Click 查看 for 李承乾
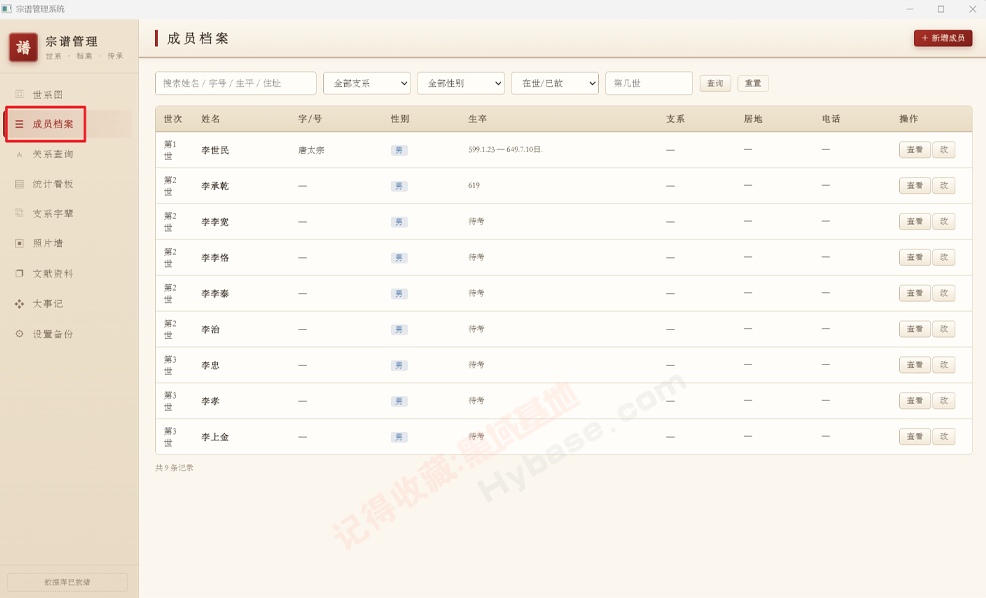The image size is (986, 598). [x=914, y=185]
